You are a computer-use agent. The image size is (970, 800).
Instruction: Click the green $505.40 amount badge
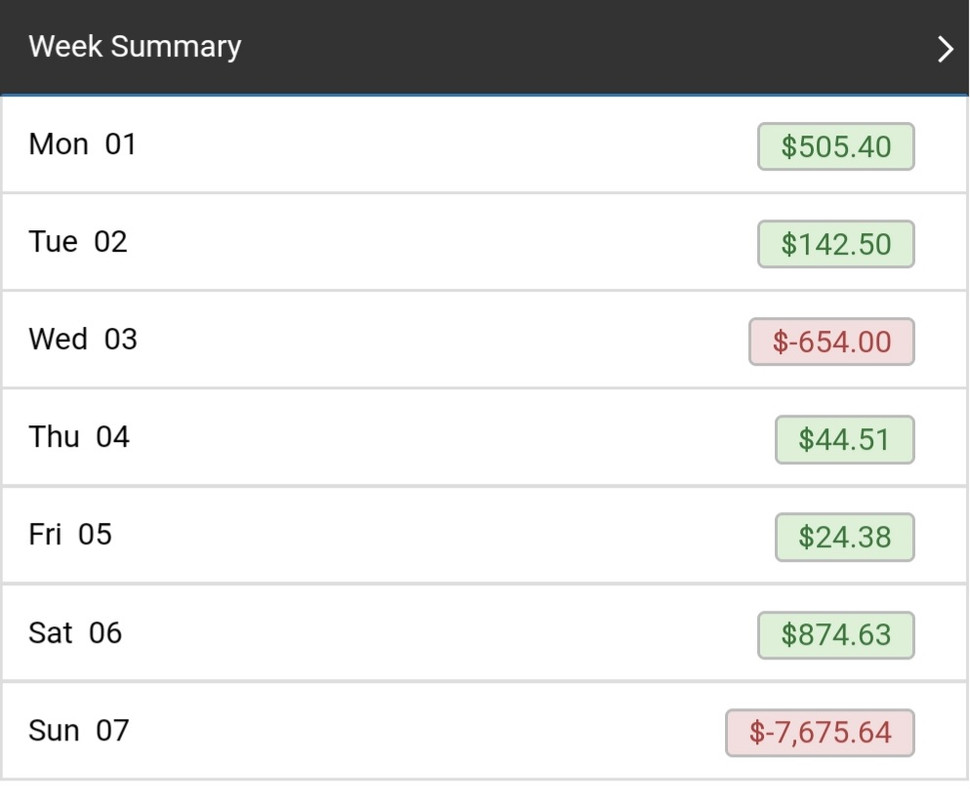click(x=835, y=147)
